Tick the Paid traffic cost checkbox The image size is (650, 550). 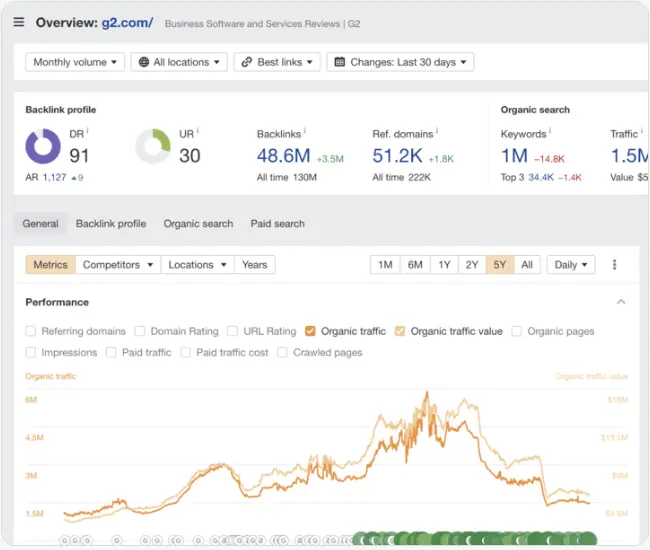point(187,352)
